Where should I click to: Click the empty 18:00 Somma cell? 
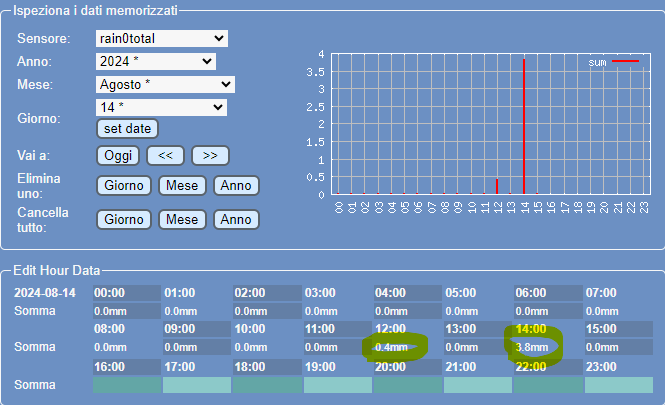coord(267,385)
